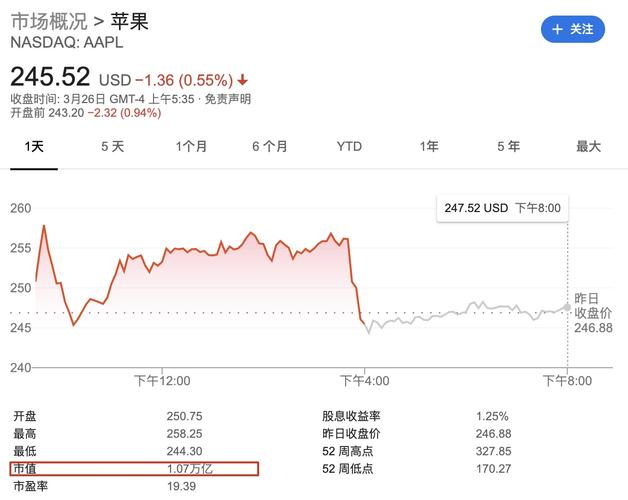Open the 市场概况 breadcrumb link
Image resolution: width=628 pixels, height=500 pixels.
point(48,21)
